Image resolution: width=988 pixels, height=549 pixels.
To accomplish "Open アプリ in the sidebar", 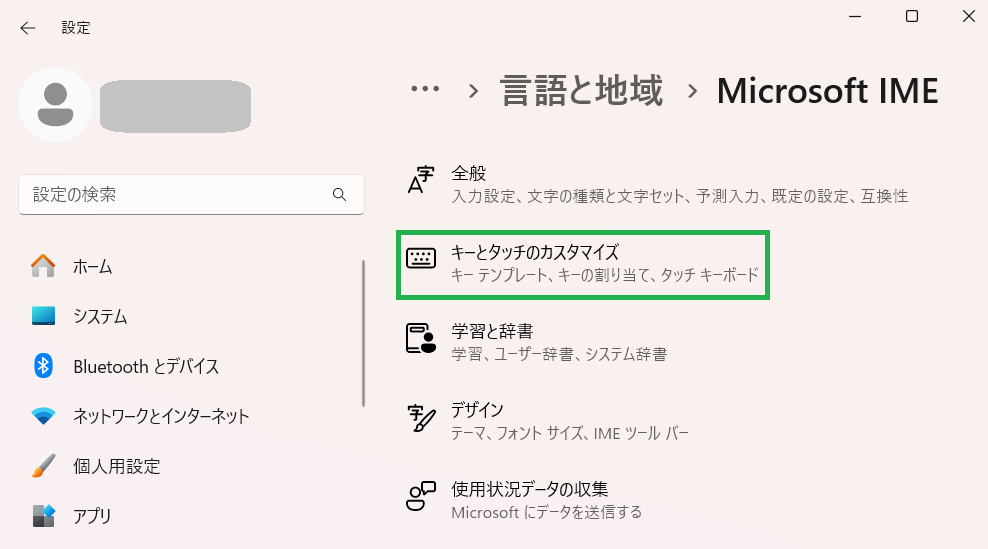I will (92, 516).
